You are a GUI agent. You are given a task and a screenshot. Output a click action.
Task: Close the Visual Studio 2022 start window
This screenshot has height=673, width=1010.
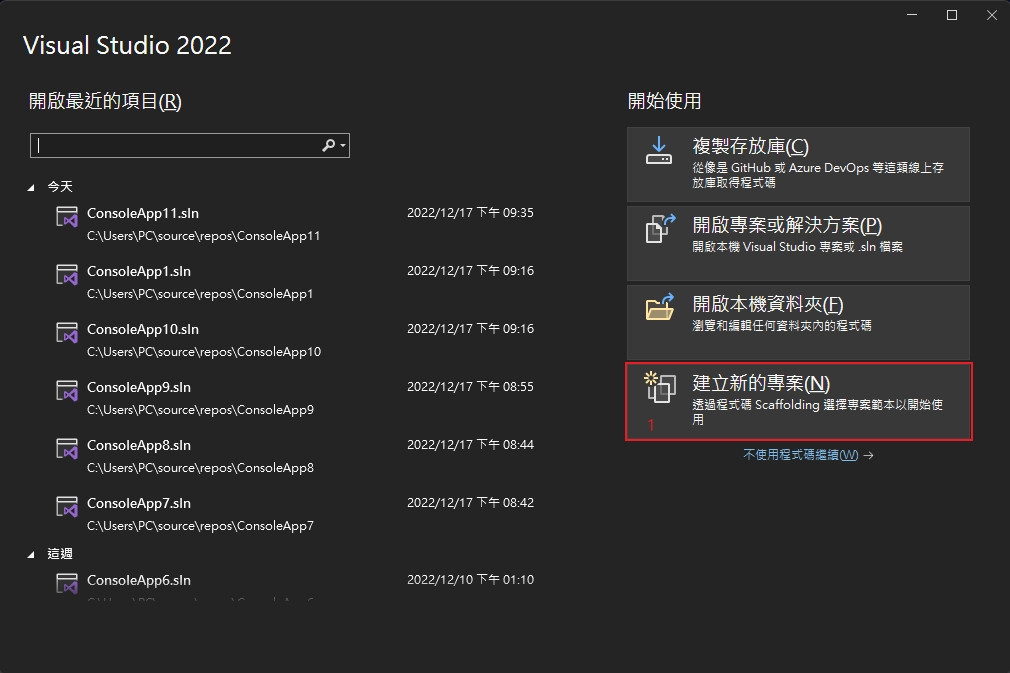(x=991, y=15)
